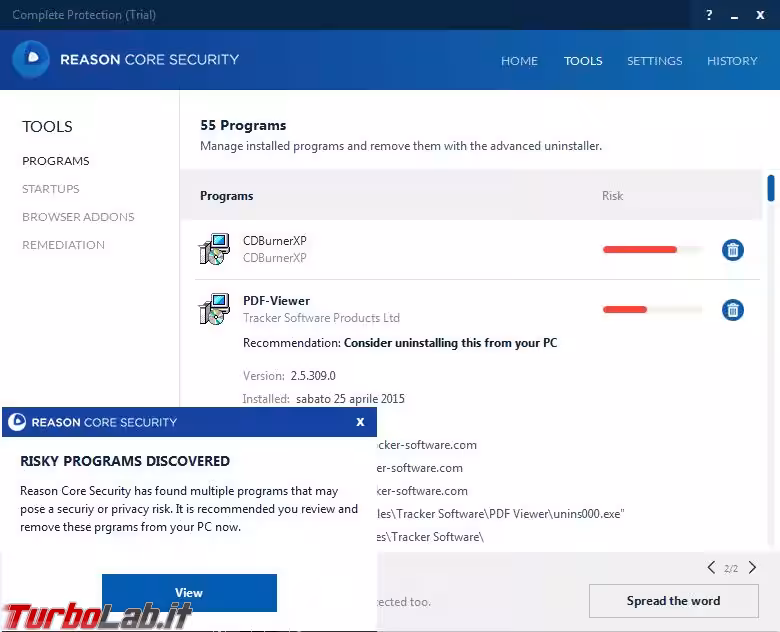This screenshot has height=632, width=780.
Task: Open the HISTORY tab
Action: click(x=732, y=61)
